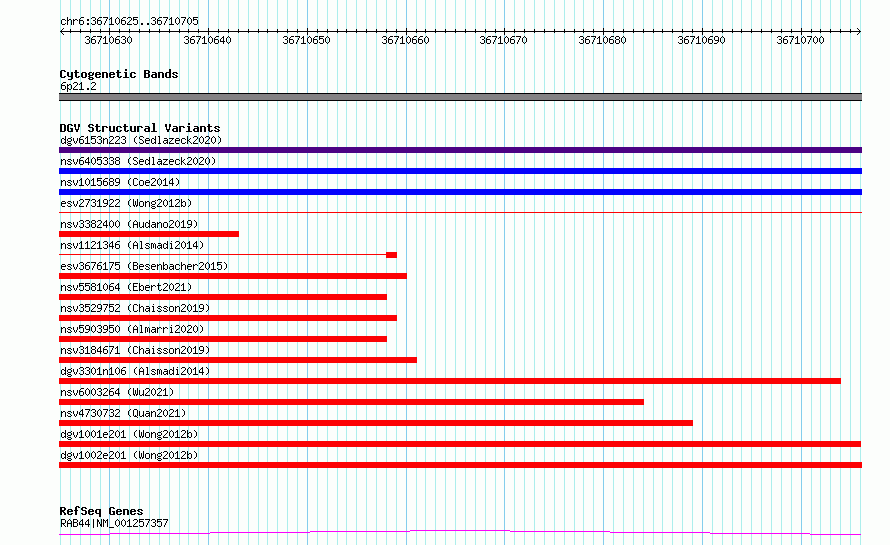Click the chr6:36710625..36710705 coordinate label
The image size is (890, 545).
129,21
